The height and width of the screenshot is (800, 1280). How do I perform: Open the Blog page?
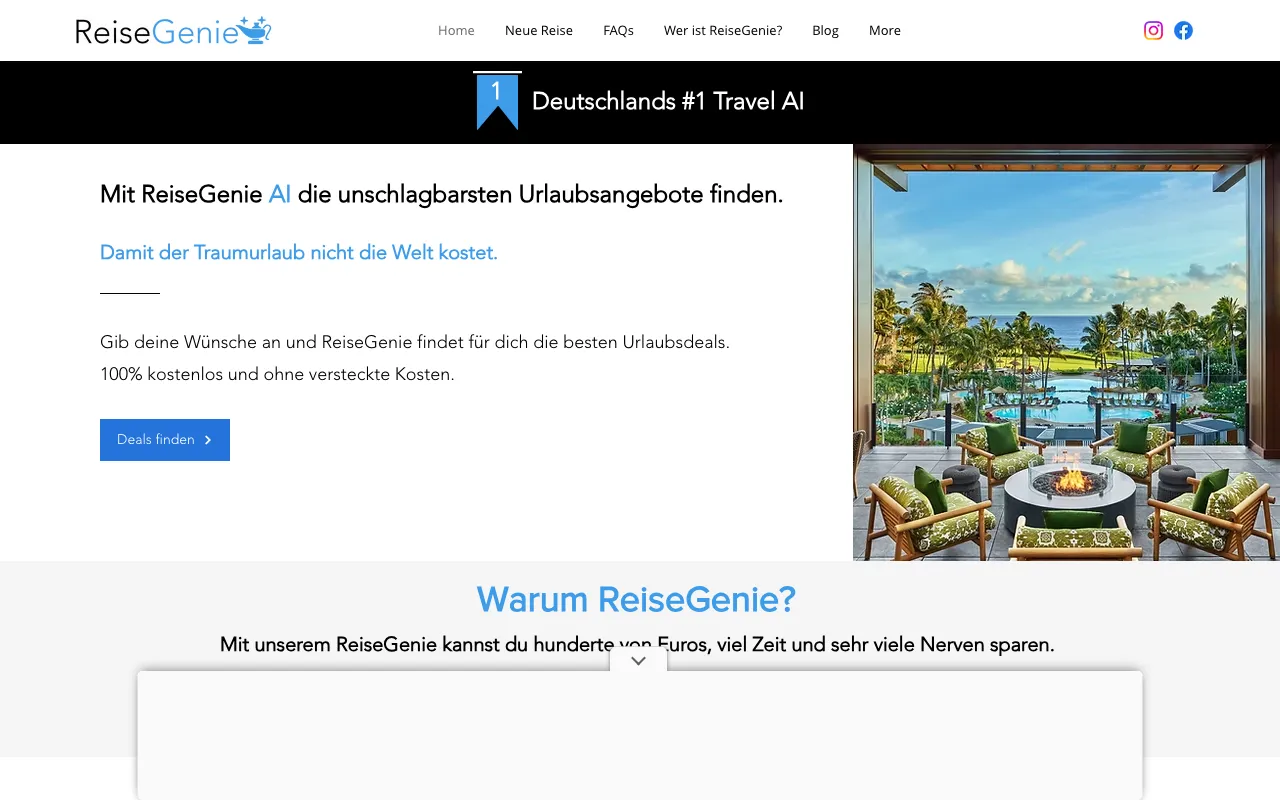click(x=825, y=30)
